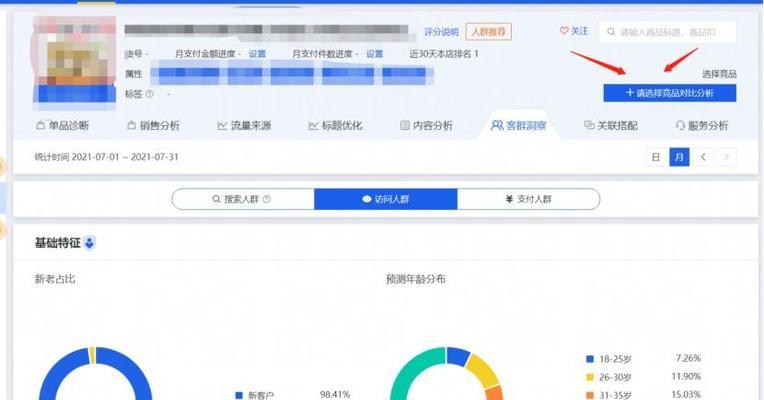
Task: Click the search magnifier icon
Action: (x=611, y=32)
